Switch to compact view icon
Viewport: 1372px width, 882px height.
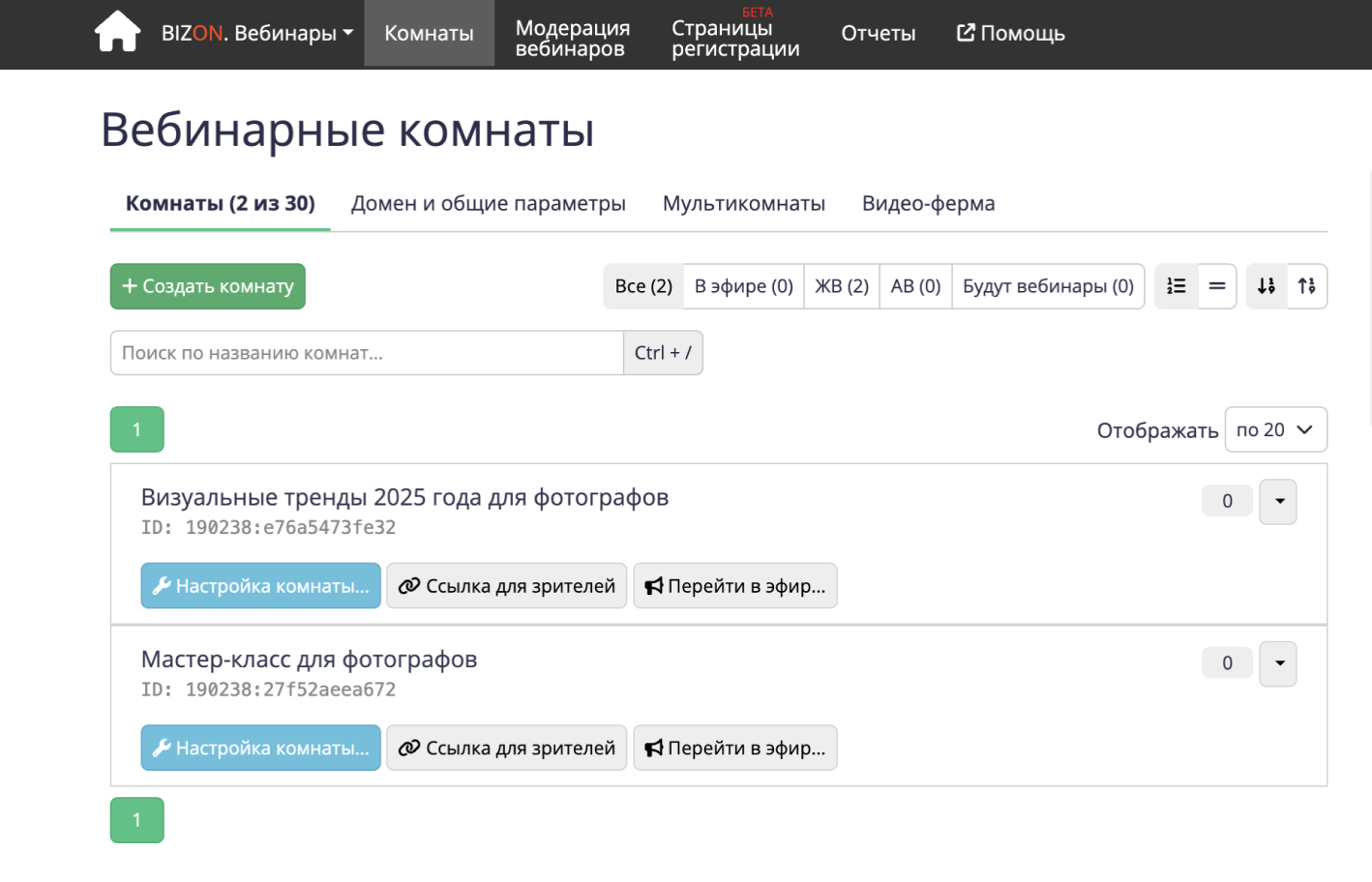coord(1217,286)
